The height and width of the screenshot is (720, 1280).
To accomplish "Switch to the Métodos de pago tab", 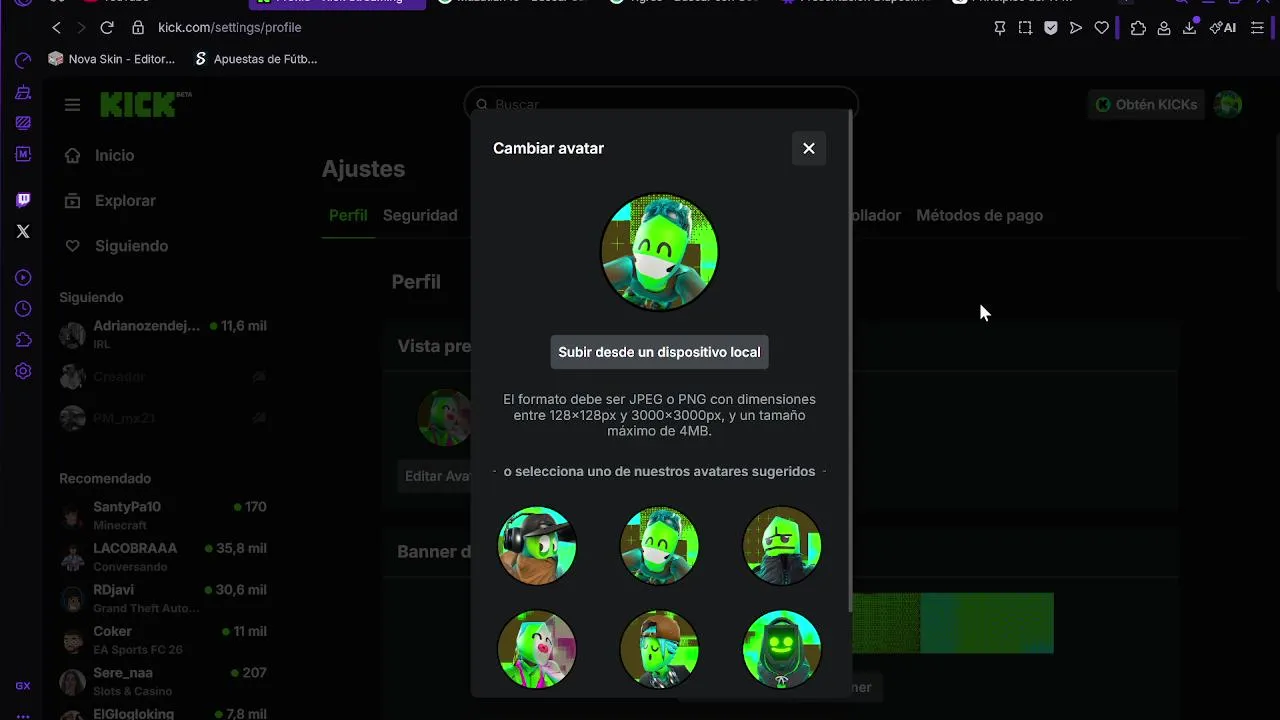I will coord(979,215).
